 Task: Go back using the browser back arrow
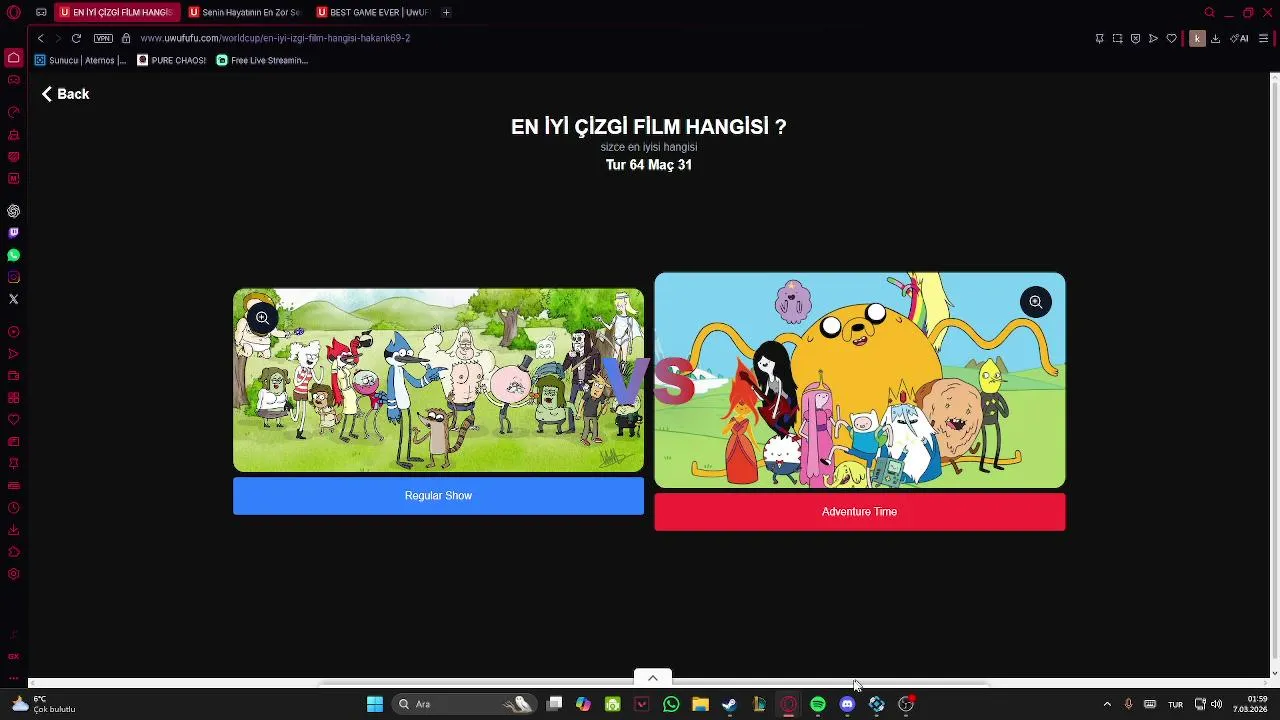click(x=40, y=38)
